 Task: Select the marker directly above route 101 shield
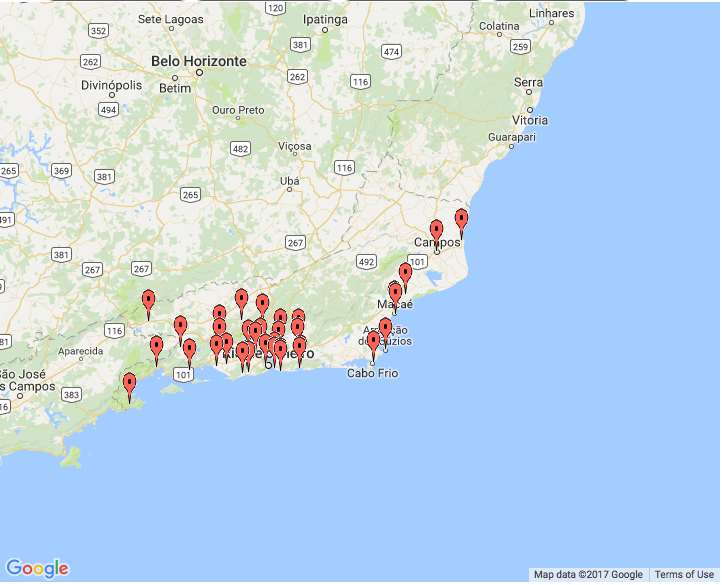(x=189, y=351)
